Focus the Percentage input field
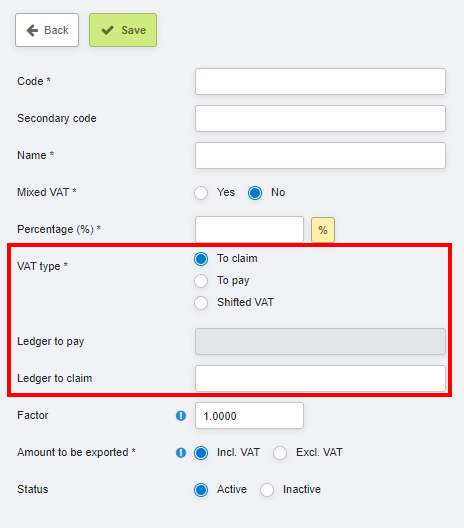Viewport: 464px width, 528px height. 249,229
